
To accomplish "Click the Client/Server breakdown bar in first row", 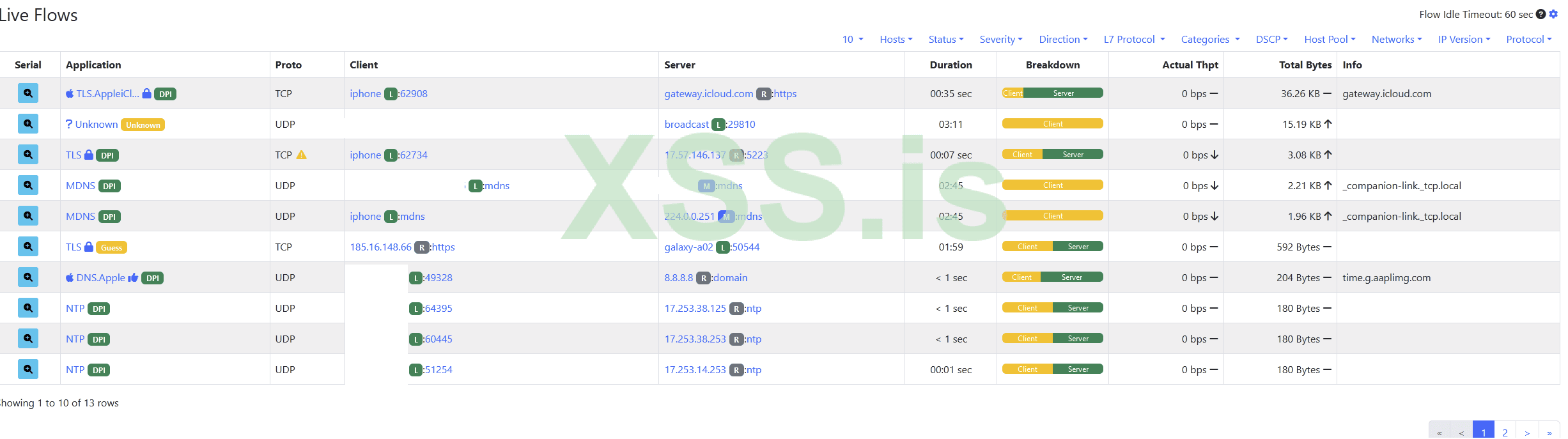I will click(x=1052, y=93).
